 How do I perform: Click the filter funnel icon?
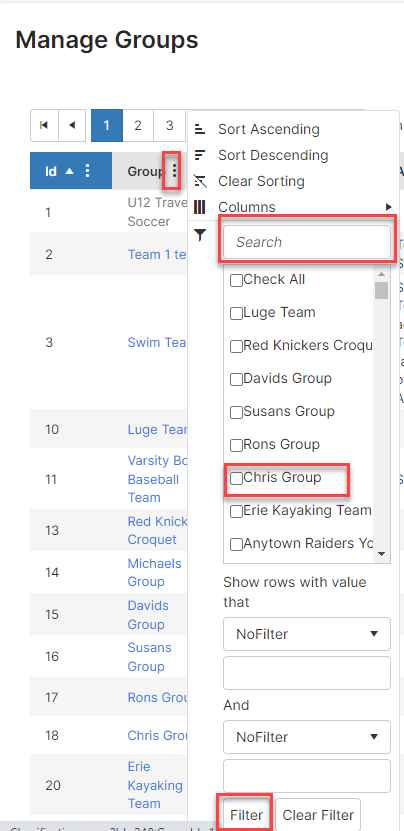click(x=200, y=235)
